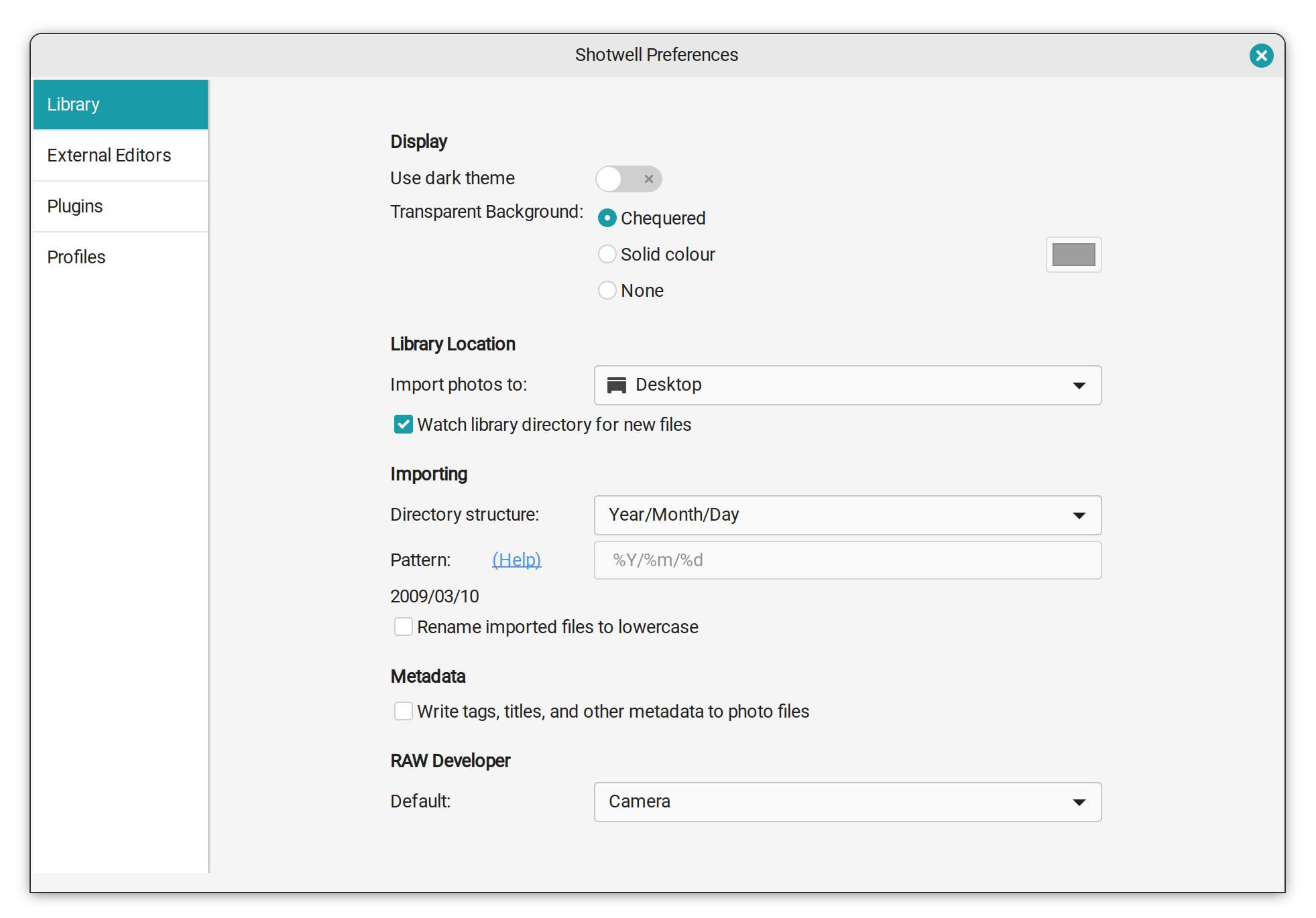Show the Profiles settings page
Screen dimensions: 1316x918
pos(76,257)
